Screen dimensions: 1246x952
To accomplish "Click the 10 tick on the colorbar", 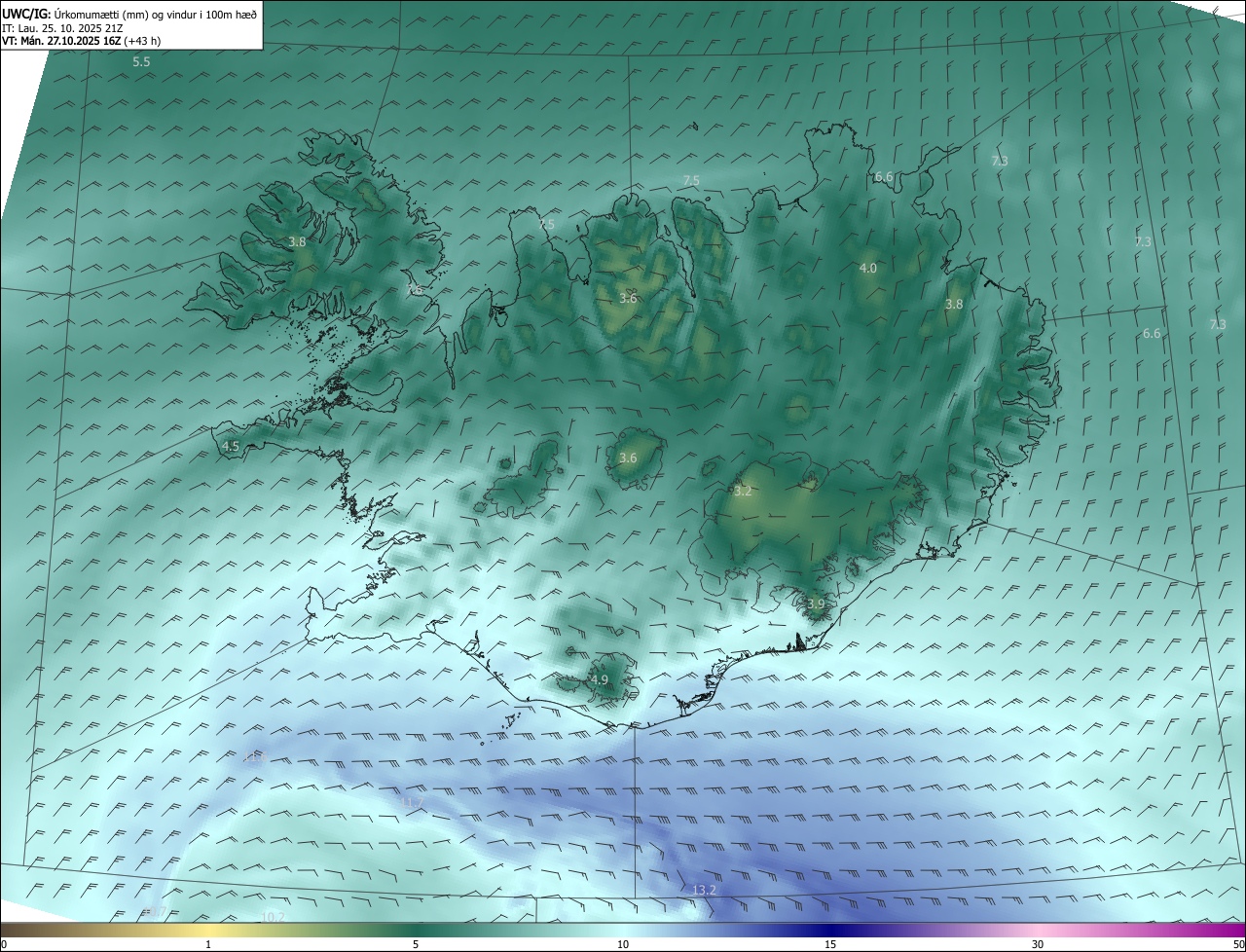I will [623, 945].
